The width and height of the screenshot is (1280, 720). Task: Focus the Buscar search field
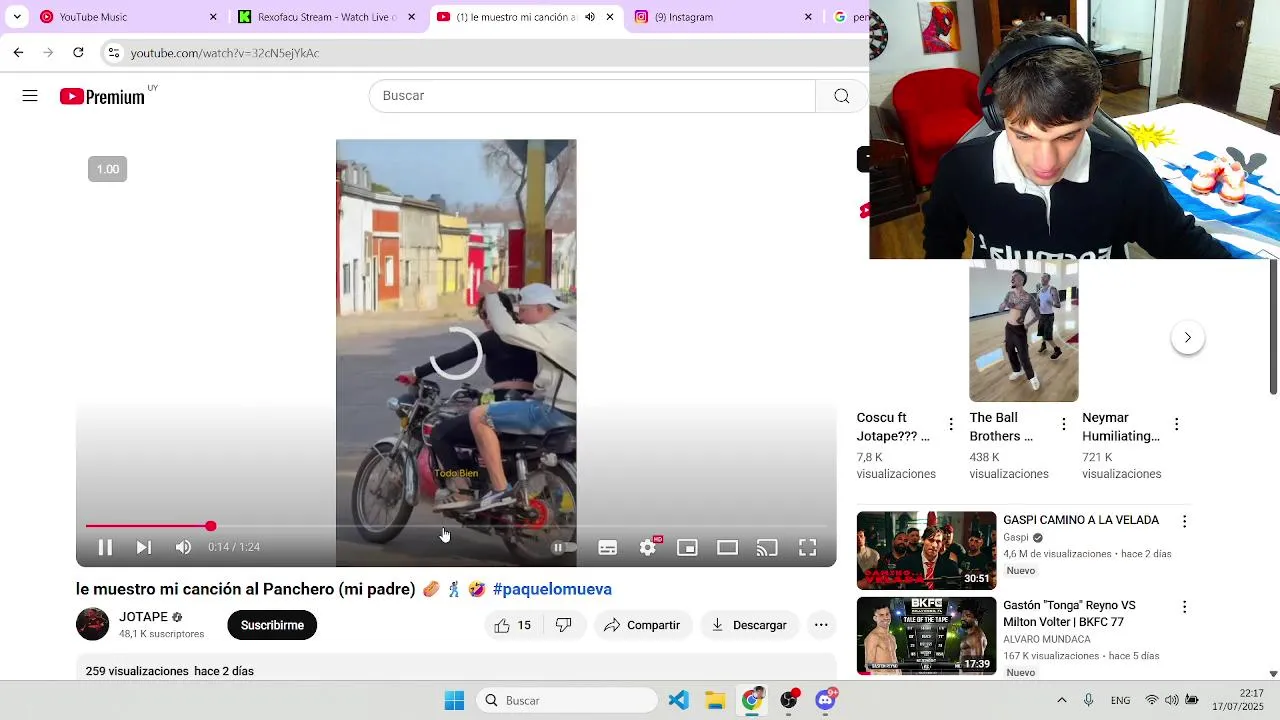[592, 96]
